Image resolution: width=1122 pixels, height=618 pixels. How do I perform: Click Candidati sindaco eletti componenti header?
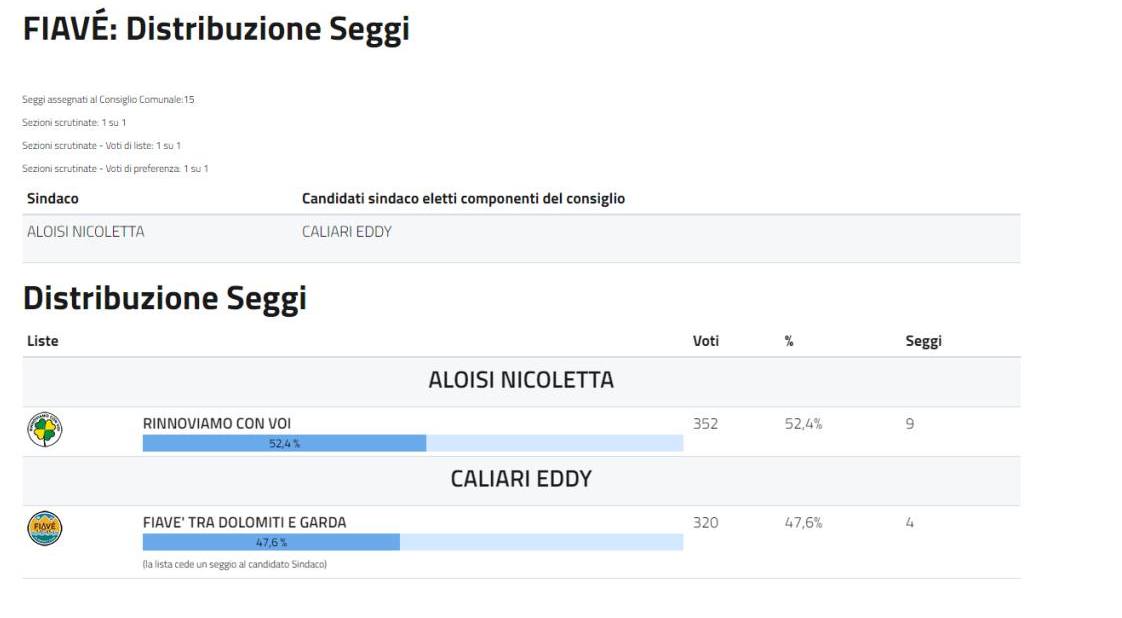click(x=463, y=199)
